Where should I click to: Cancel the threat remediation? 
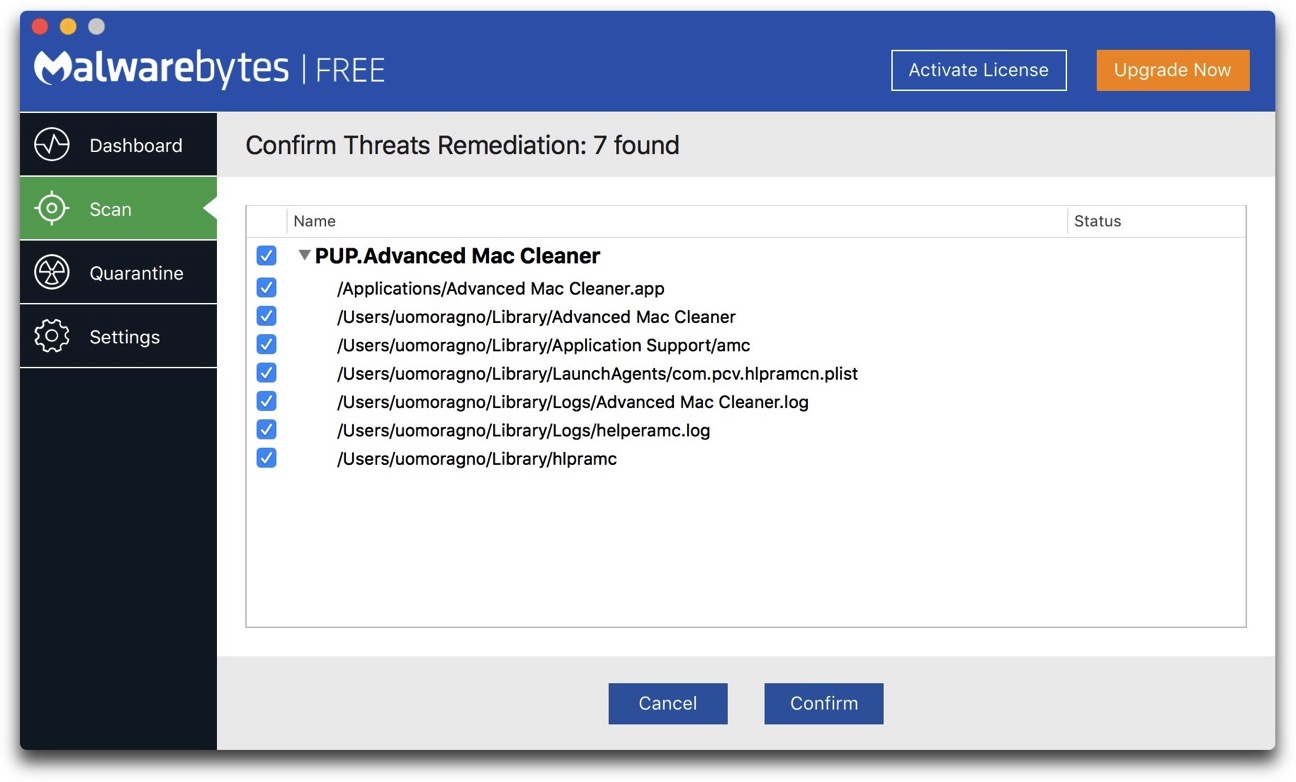tap(668, 703)
